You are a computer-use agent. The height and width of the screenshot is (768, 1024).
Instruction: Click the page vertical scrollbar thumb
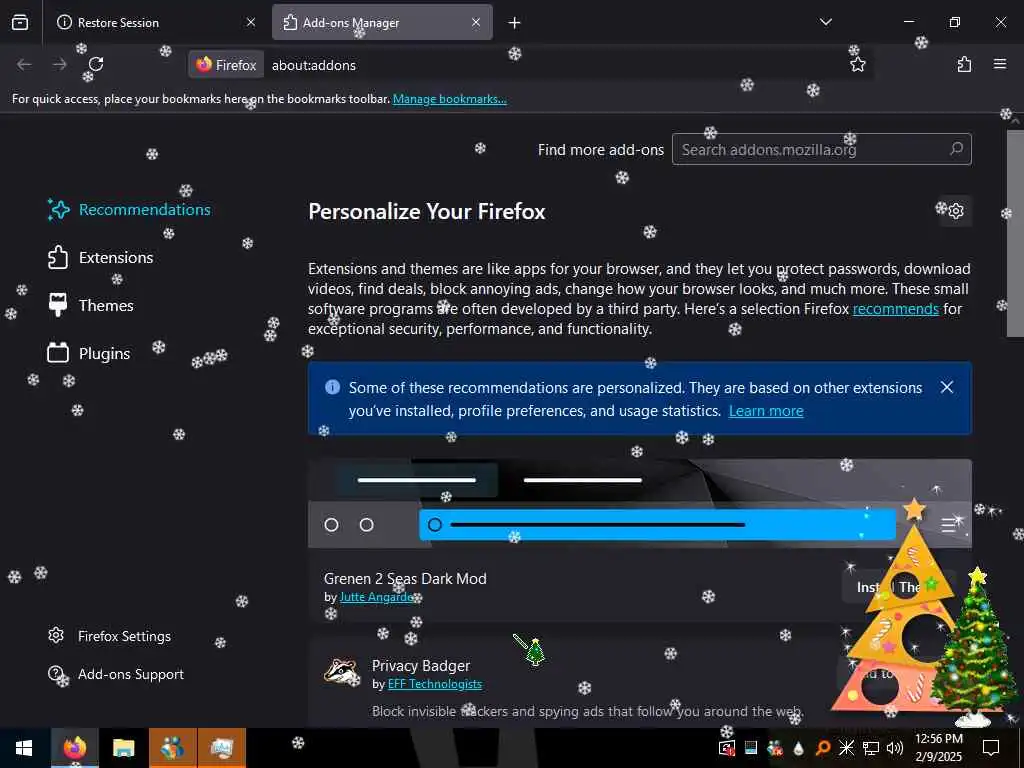[x=1015, y=233]
